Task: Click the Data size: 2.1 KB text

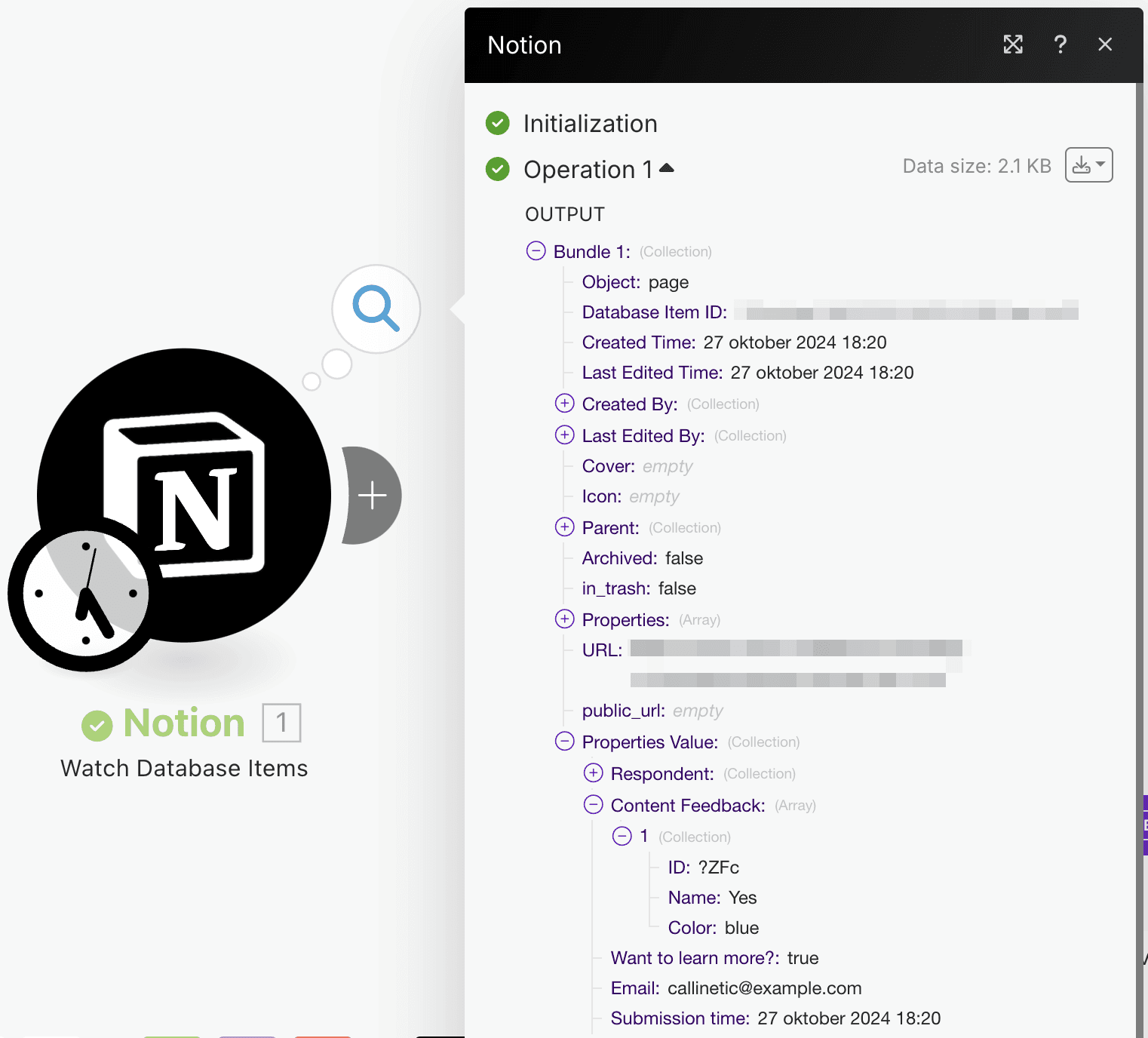Action: [x=977, y=166]
